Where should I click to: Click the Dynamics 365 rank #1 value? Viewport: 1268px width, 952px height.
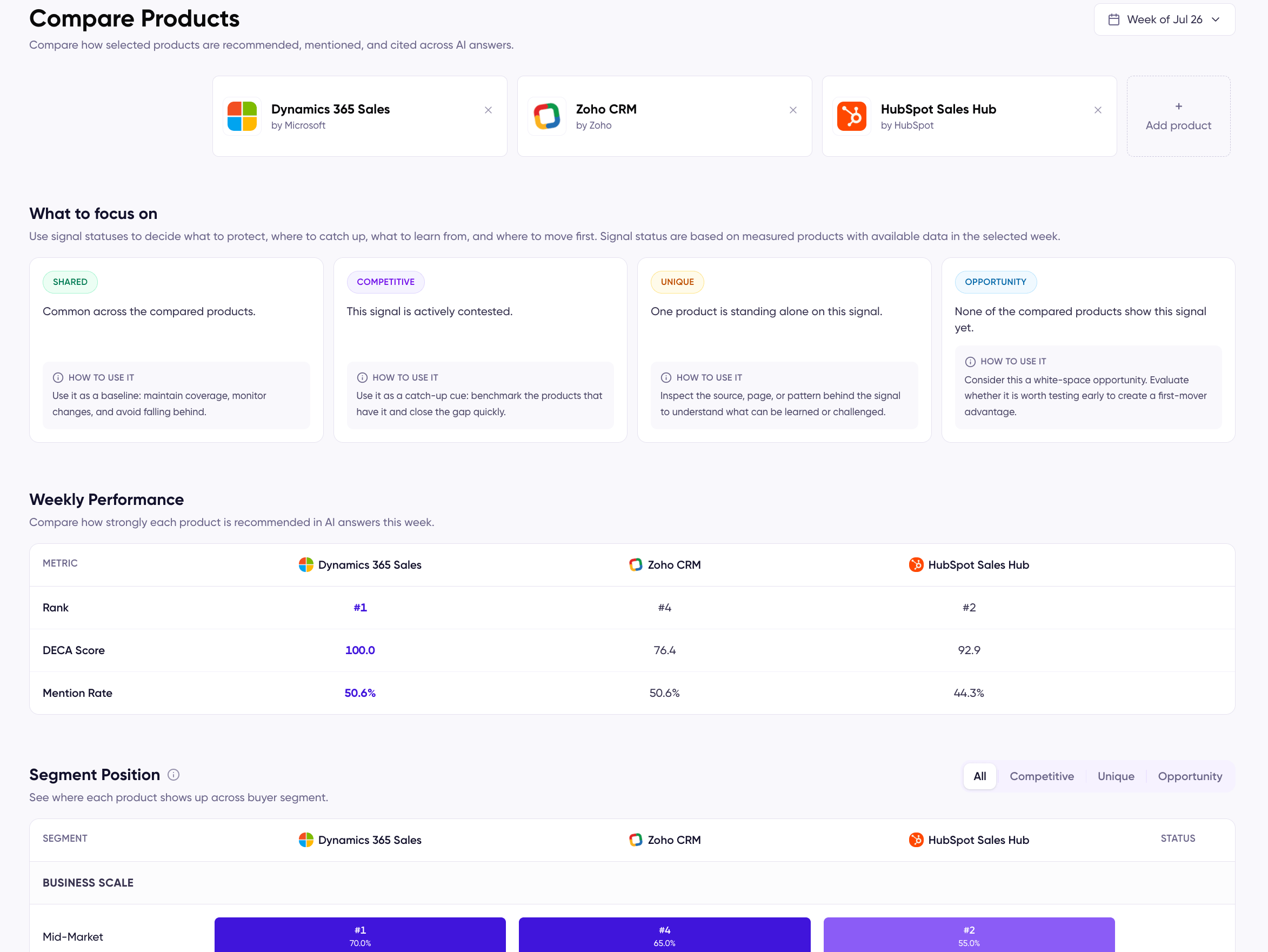pos(360,607)
